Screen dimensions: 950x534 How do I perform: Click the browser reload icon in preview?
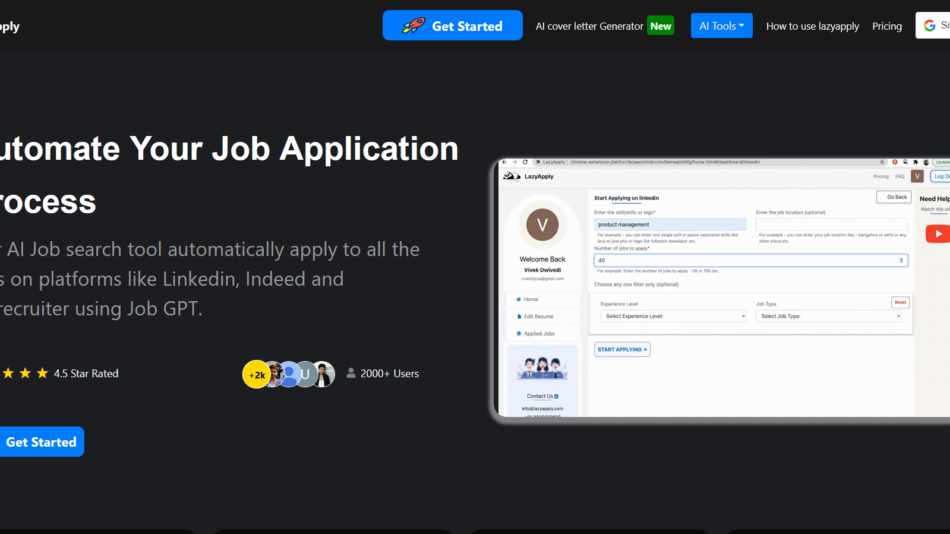[525, 162]
